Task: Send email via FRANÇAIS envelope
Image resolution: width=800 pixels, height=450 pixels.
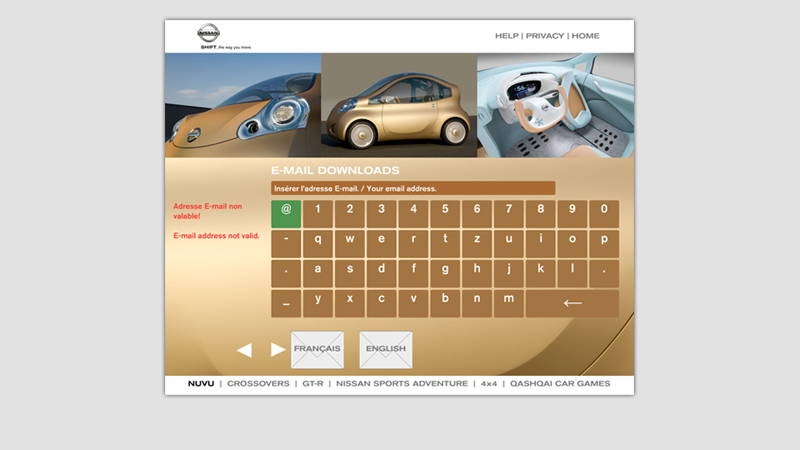Action: point(317,350)
